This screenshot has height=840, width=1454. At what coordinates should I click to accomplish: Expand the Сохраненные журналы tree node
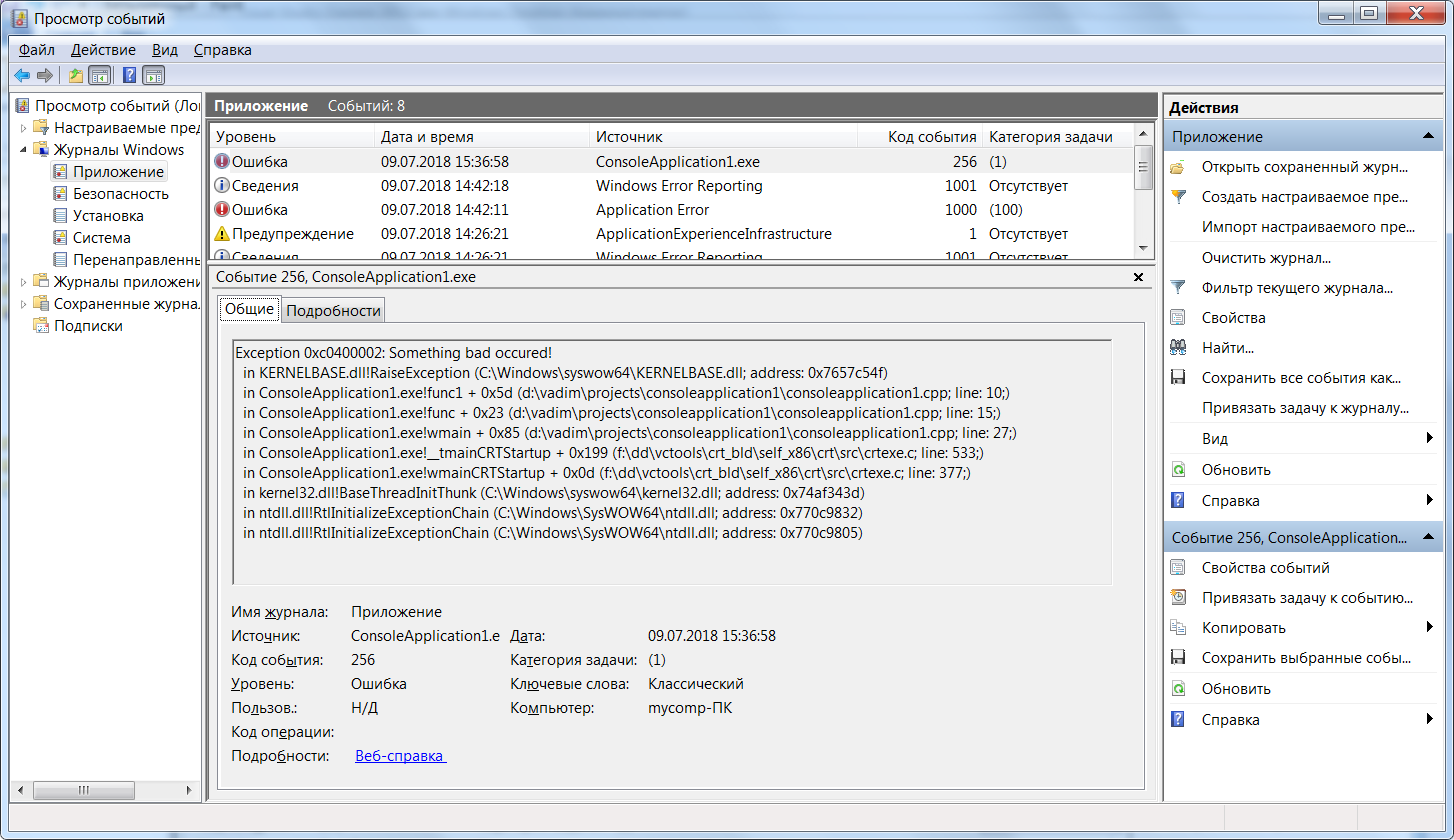[x=24, y=303]
